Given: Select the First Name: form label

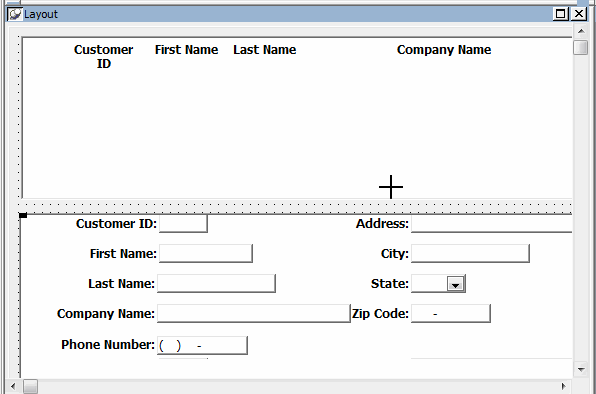Looking at the screenshot, I should pyautogui.click(x=123, y=253).
